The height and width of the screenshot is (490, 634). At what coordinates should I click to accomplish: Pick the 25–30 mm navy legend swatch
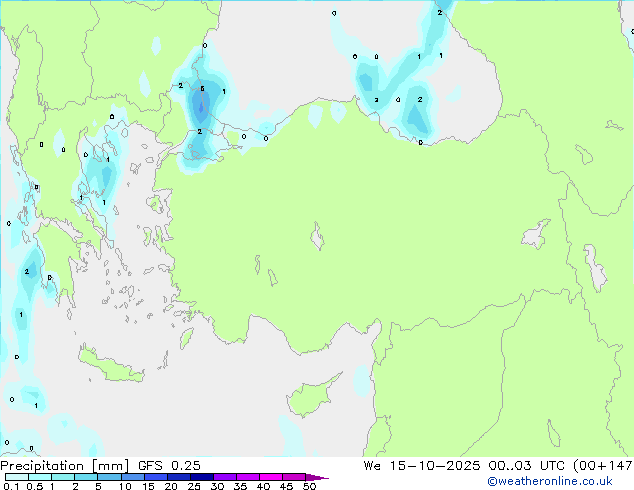pyautogui.click(x=202, y=477)
